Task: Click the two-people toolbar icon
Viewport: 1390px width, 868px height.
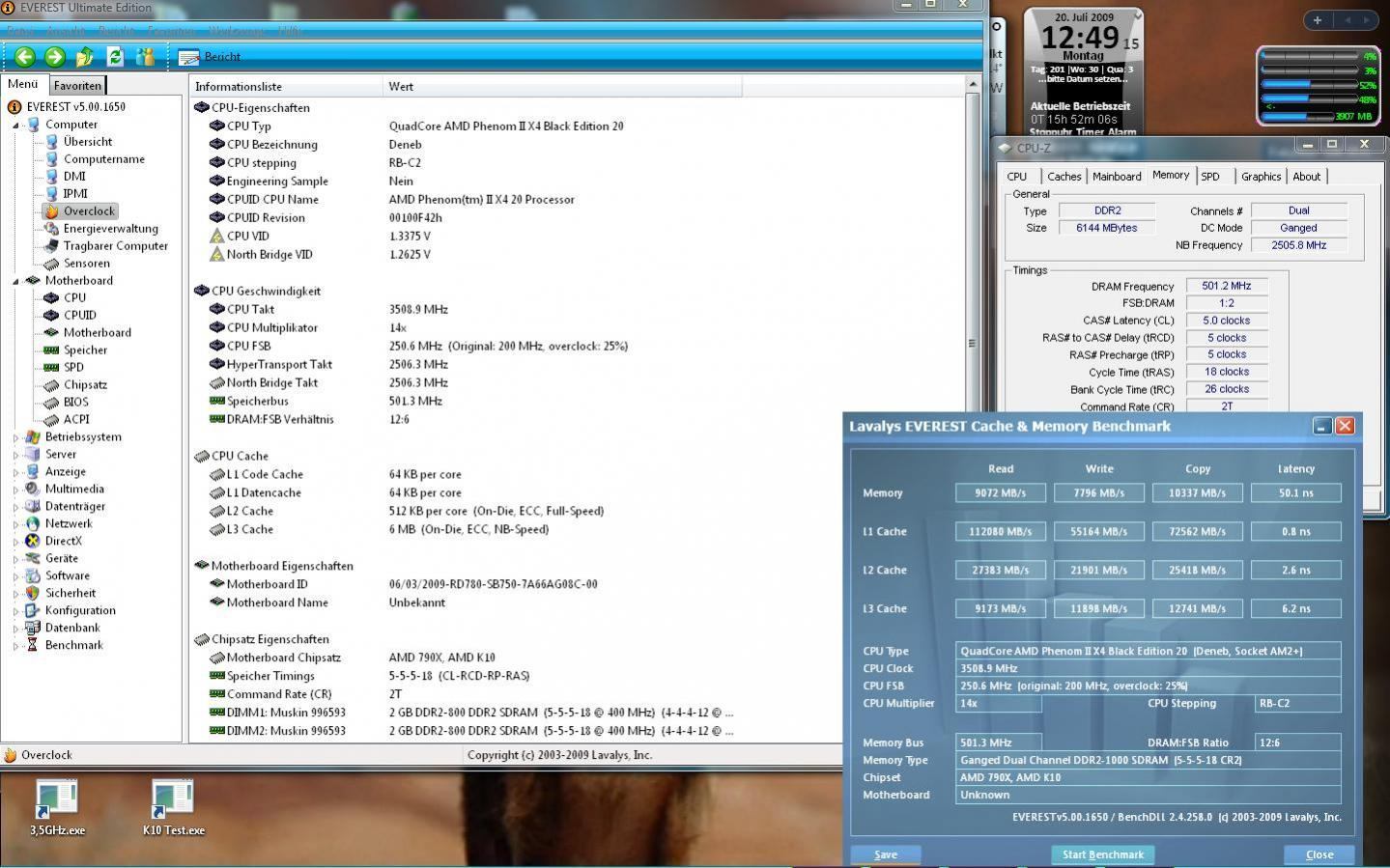Action: tap(145, 57)
